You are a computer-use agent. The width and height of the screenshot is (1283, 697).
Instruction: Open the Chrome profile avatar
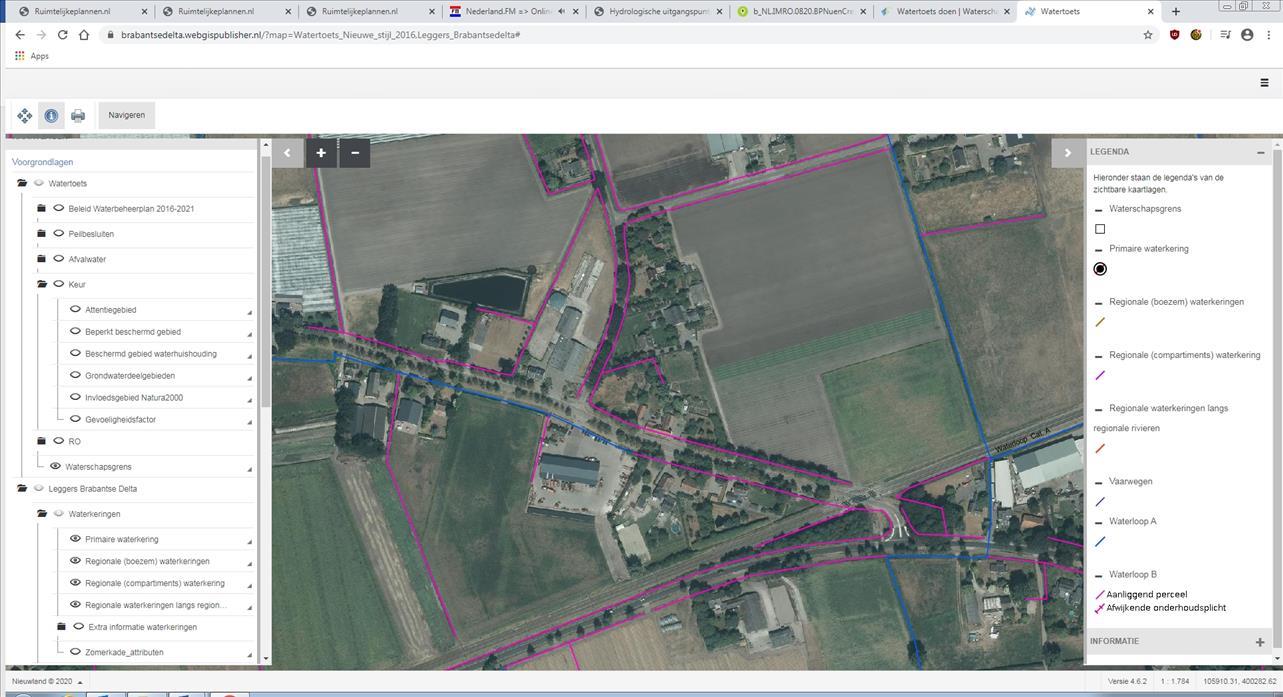1247,35
